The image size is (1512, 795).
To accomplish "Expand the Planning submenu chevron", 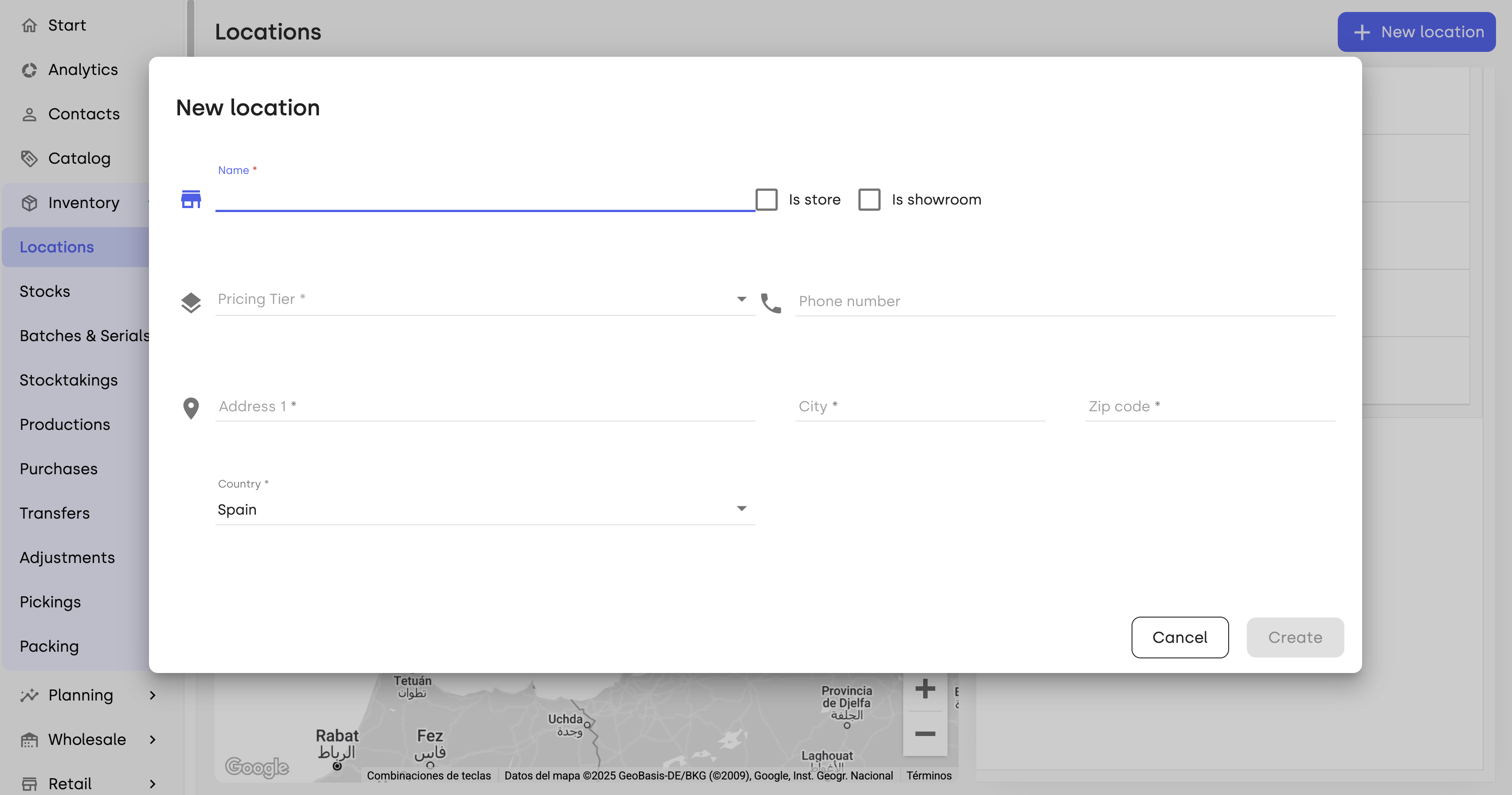I will tap(153, 695).
